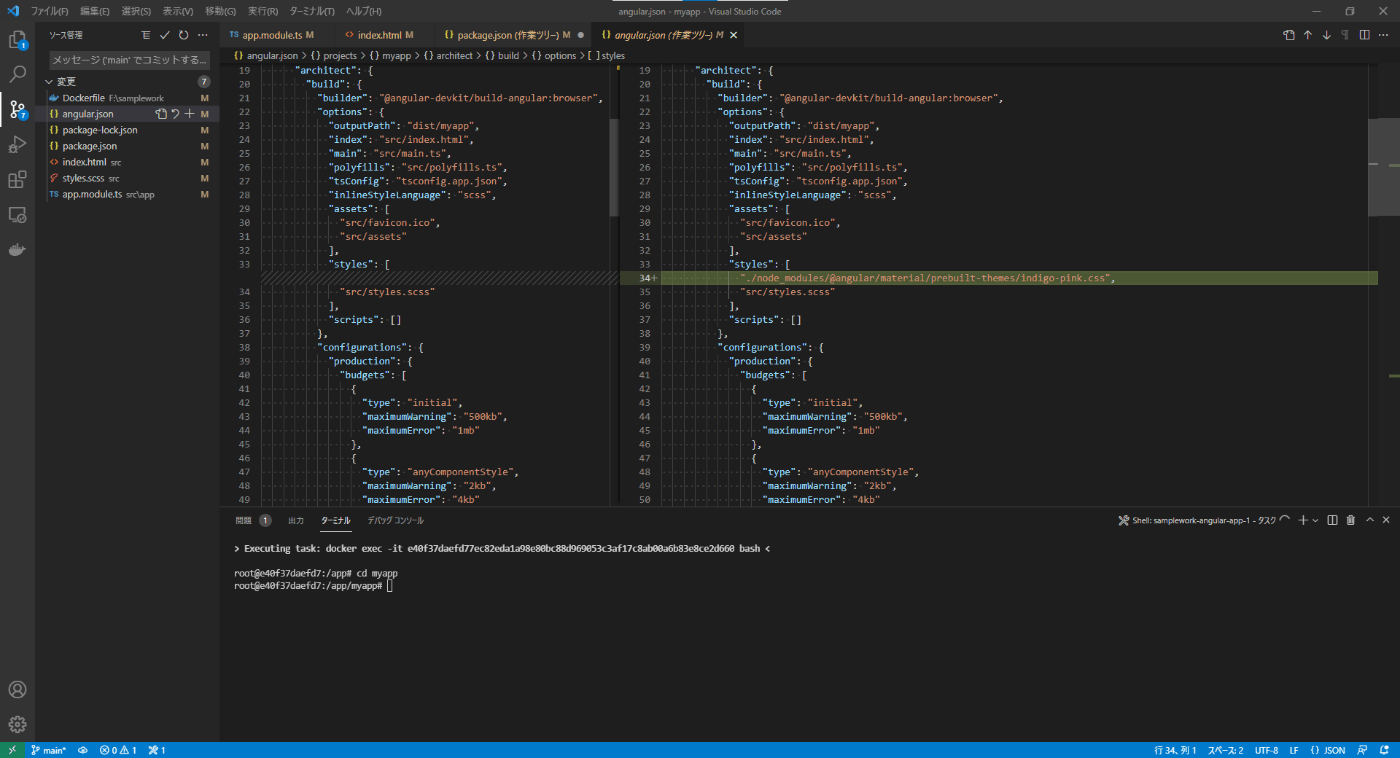Open Source Control view in activity bar
Viewport: 1400px width, 758px height.
click(17, 110)
